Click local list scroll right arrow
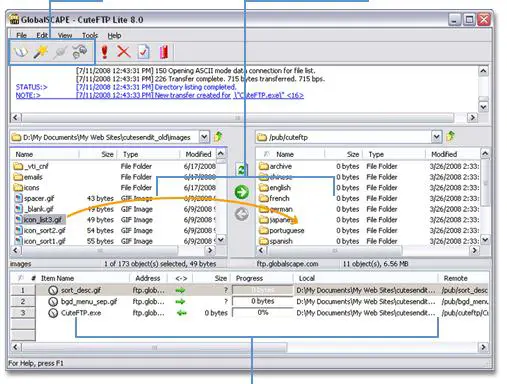Screen dimensions: 507x384 [x=210, y=250]
